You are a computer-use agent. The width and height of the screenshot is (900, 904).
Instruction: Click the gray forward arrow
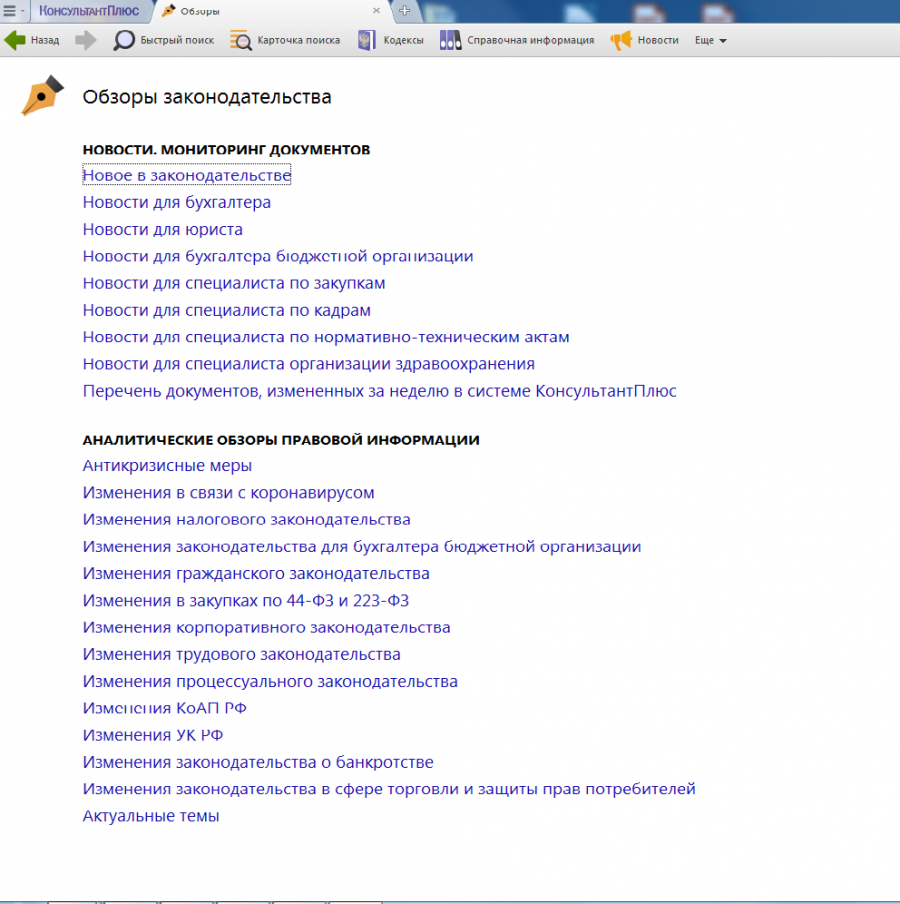[x=86, y=40]
